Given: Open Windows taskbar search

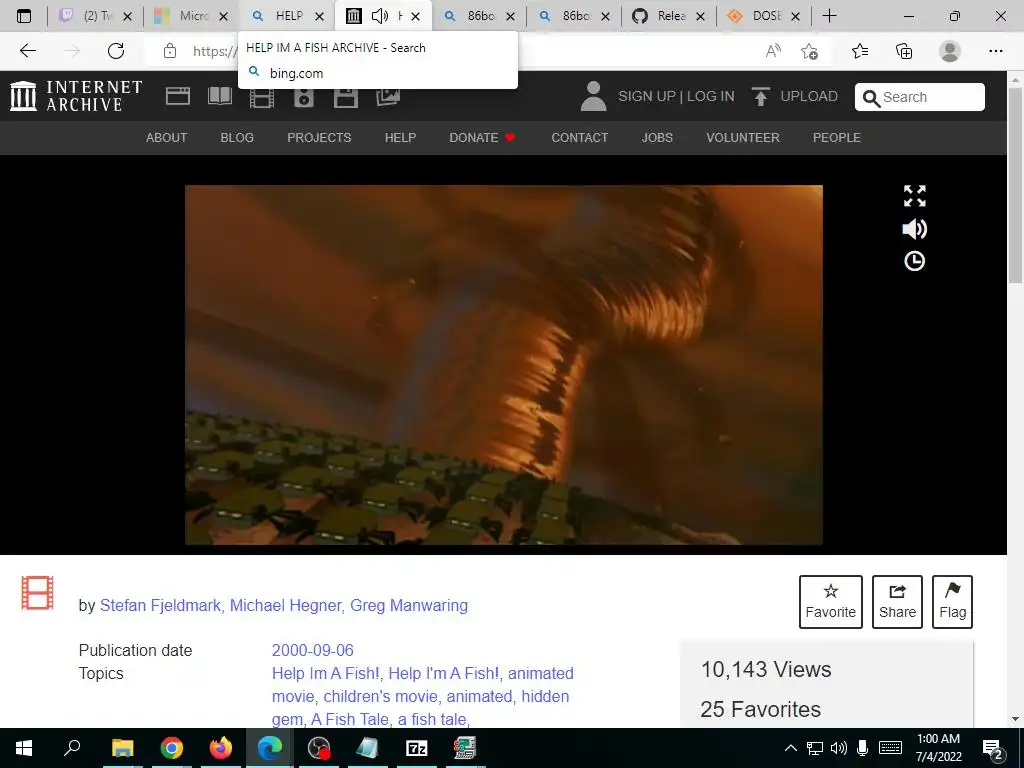Looking at the screenshot, I should pos(72,748).
